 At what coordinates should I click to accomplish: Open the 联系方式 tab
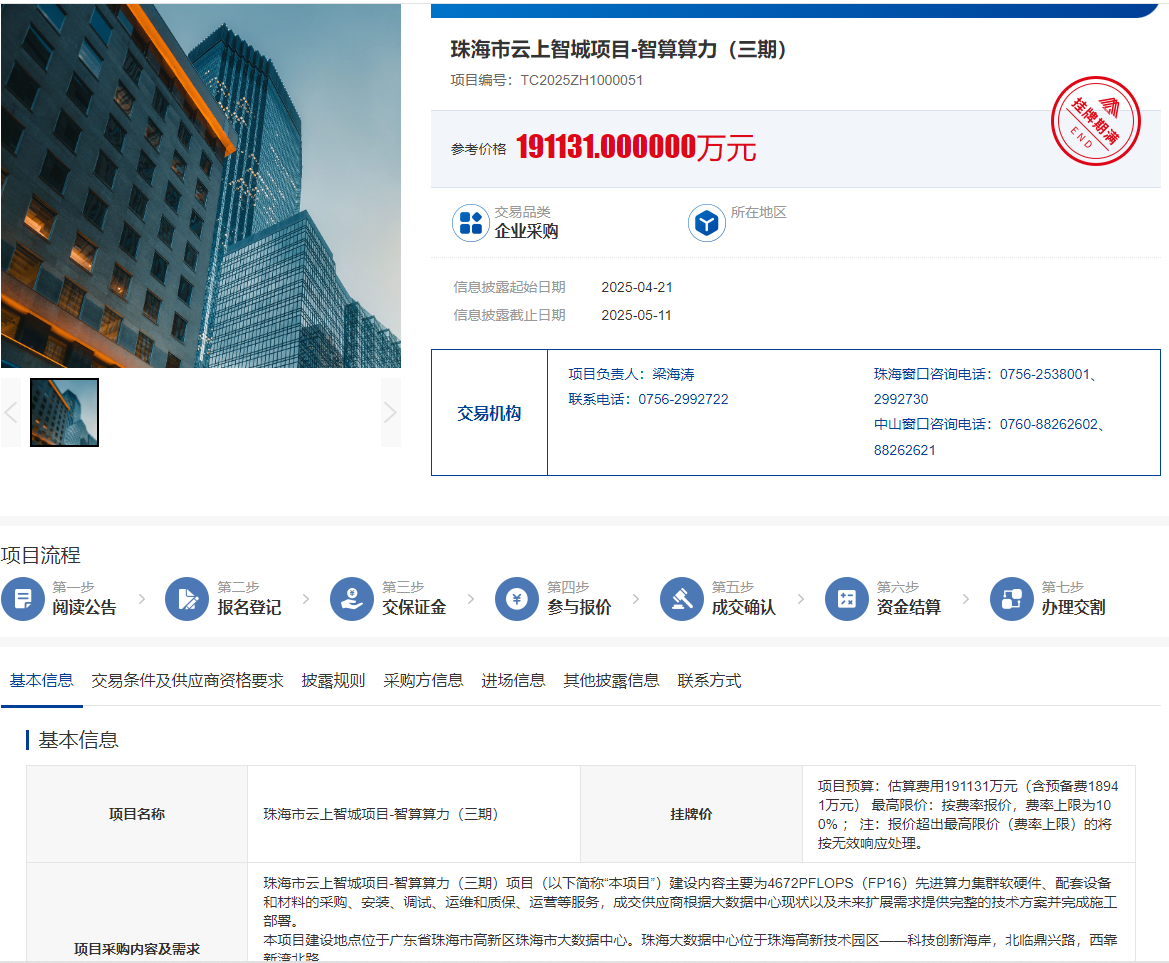pyautogui.click(x=709, y=681)
